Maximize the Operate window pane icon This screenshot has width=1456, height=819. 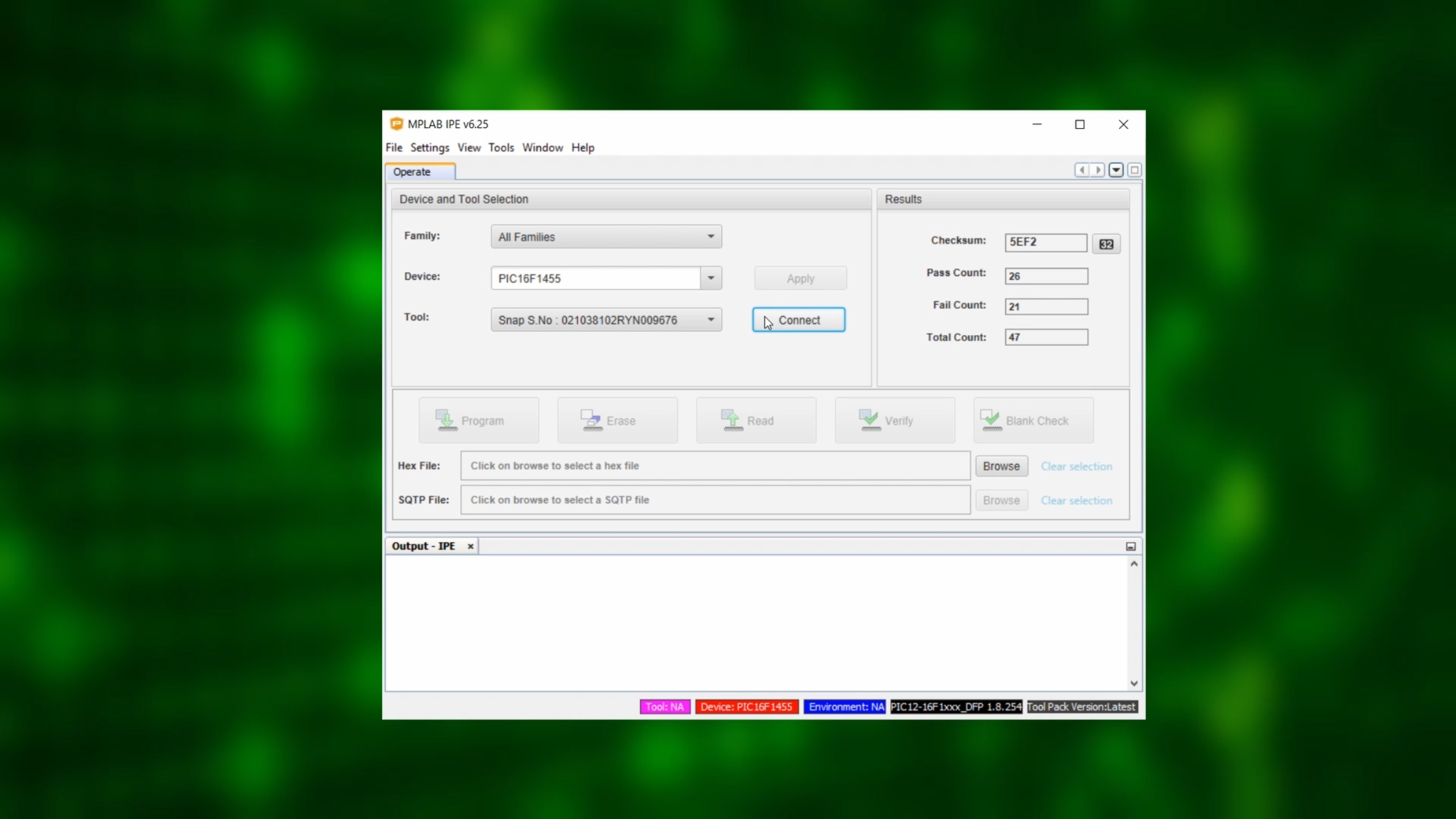tap(1134, 170)
